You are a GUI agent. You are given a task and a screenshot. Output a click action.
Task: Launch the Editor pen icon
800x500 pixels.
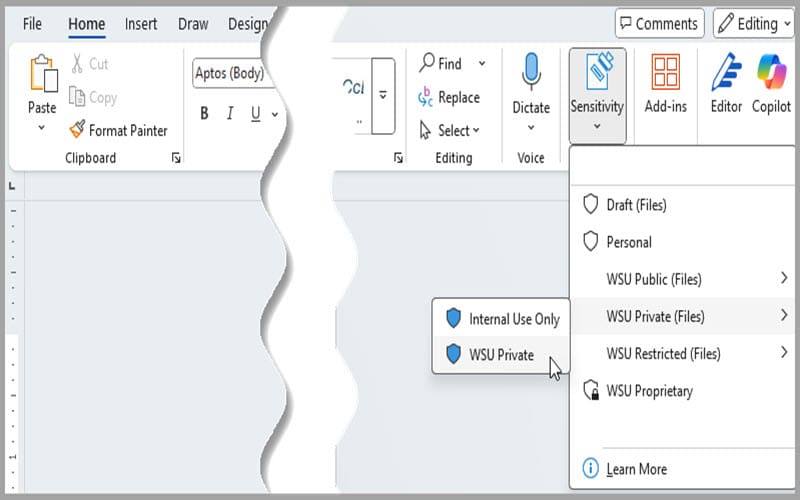coord(726,72)
